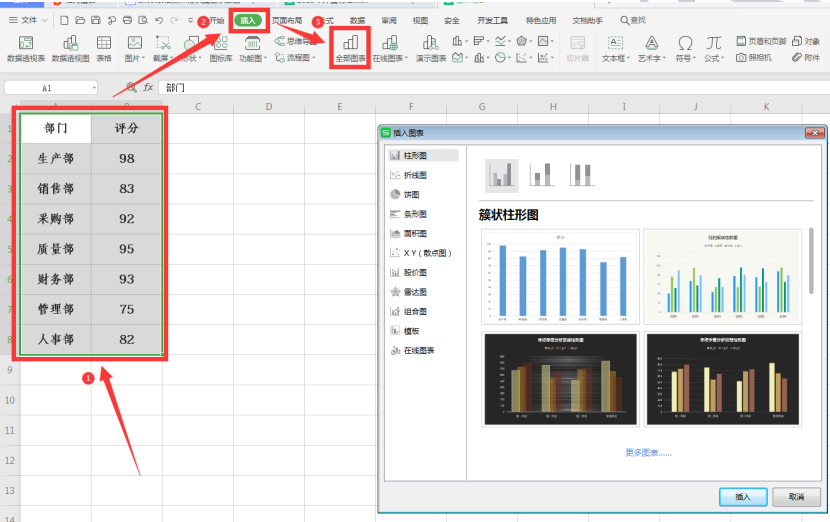Open the 全部图表 all charts button
The height and width of the screenshot is (522, 830).
click(350, 49)
